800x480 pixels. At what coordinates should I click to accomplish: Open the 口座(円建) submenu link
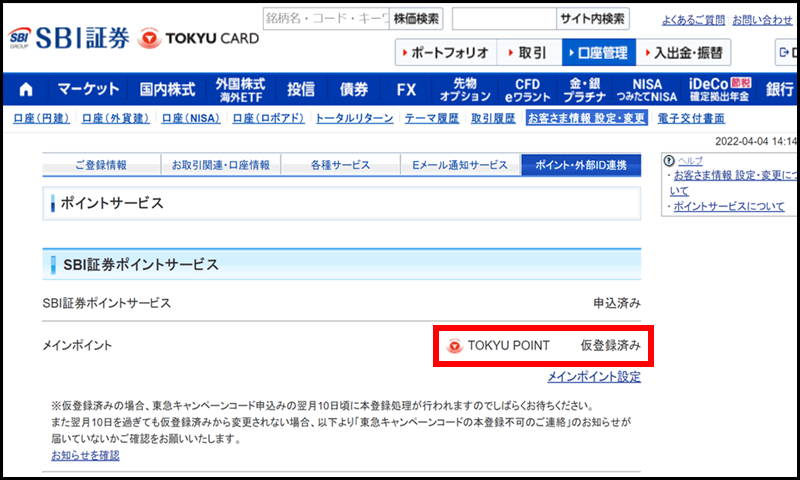41,118
